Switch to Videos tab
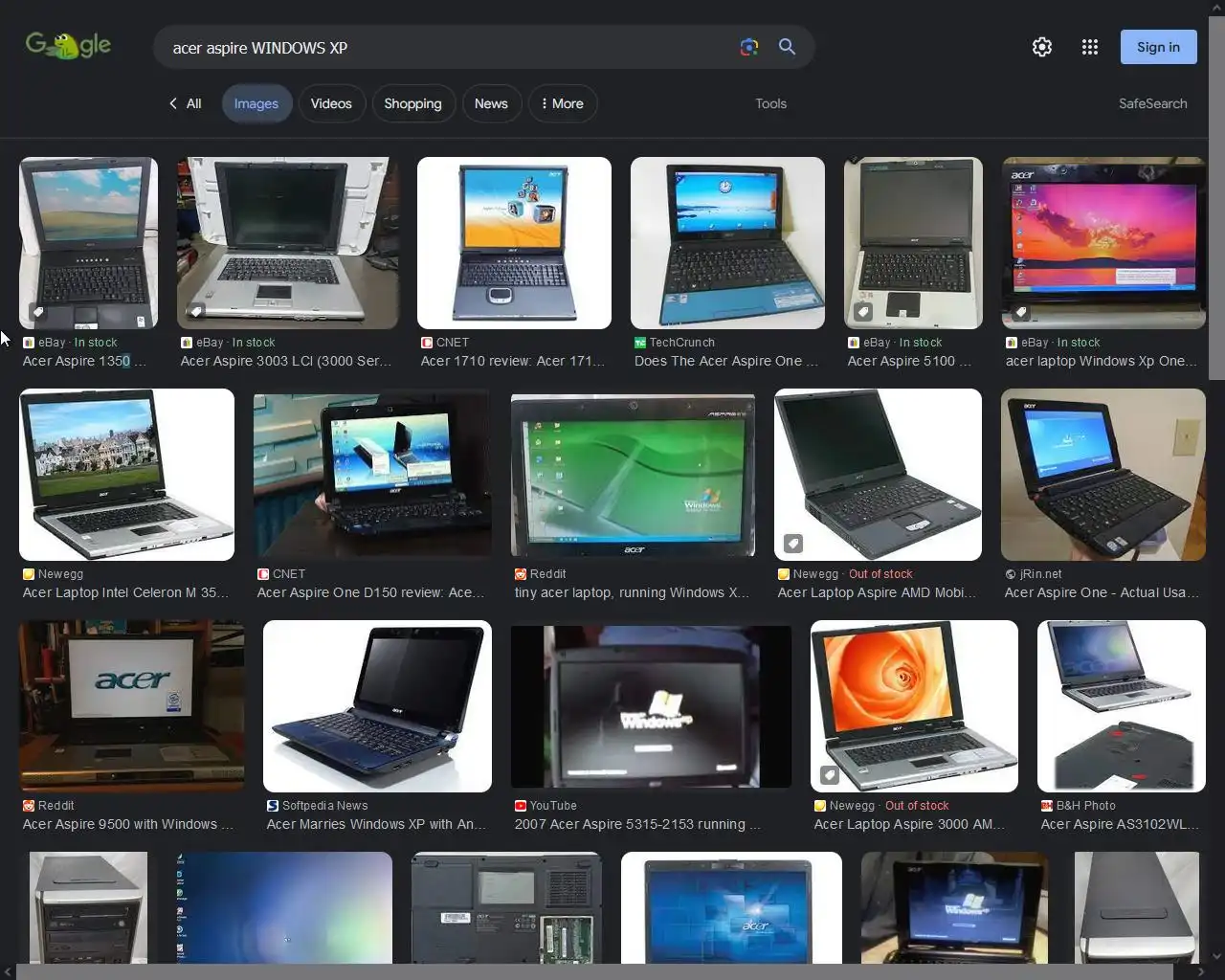 tap(331, 103)
